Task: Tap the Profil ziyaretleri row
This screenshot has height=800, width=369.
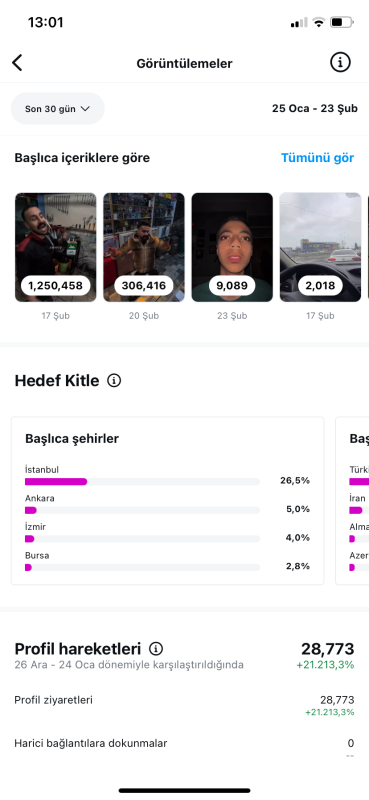Action: tap(184, 705)
